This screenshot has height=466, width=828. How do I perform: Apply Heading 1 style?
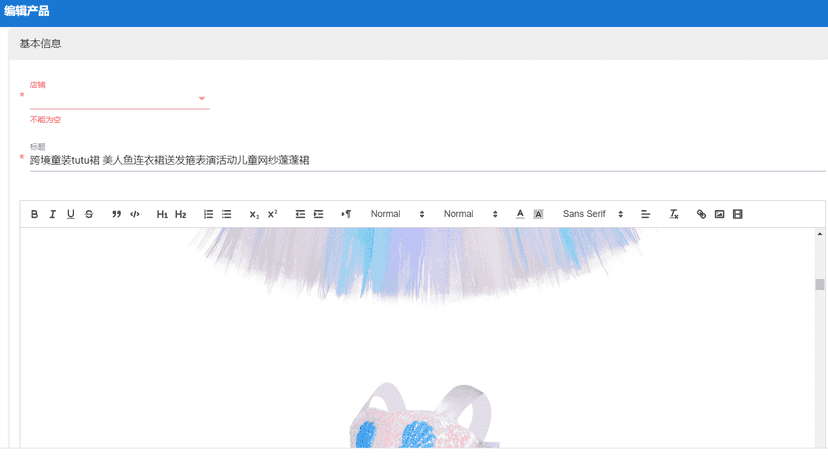click(x=162, y=214)
